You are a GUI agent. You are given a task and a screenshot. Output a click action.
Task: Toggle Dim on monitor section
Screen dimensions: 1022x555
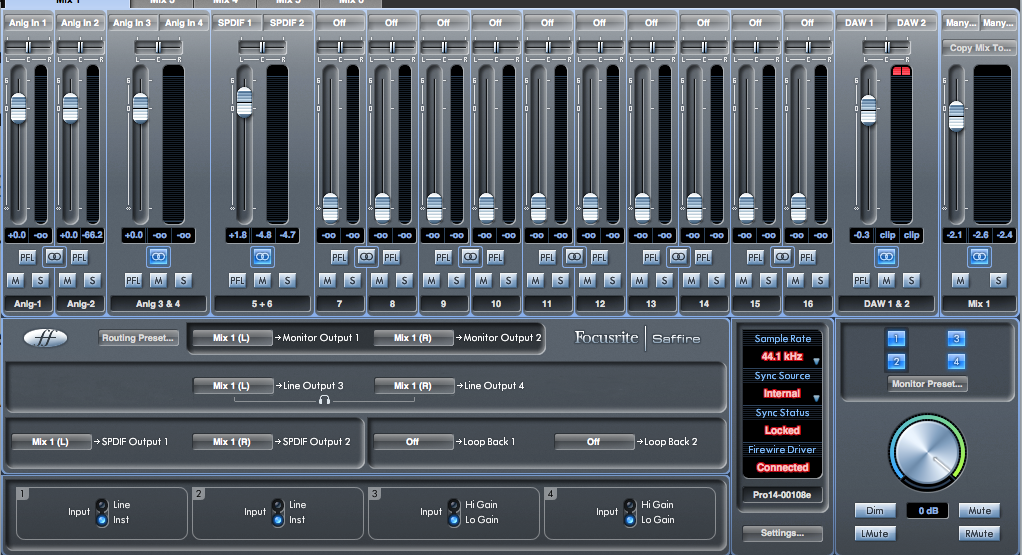click(x=875, y=511)
